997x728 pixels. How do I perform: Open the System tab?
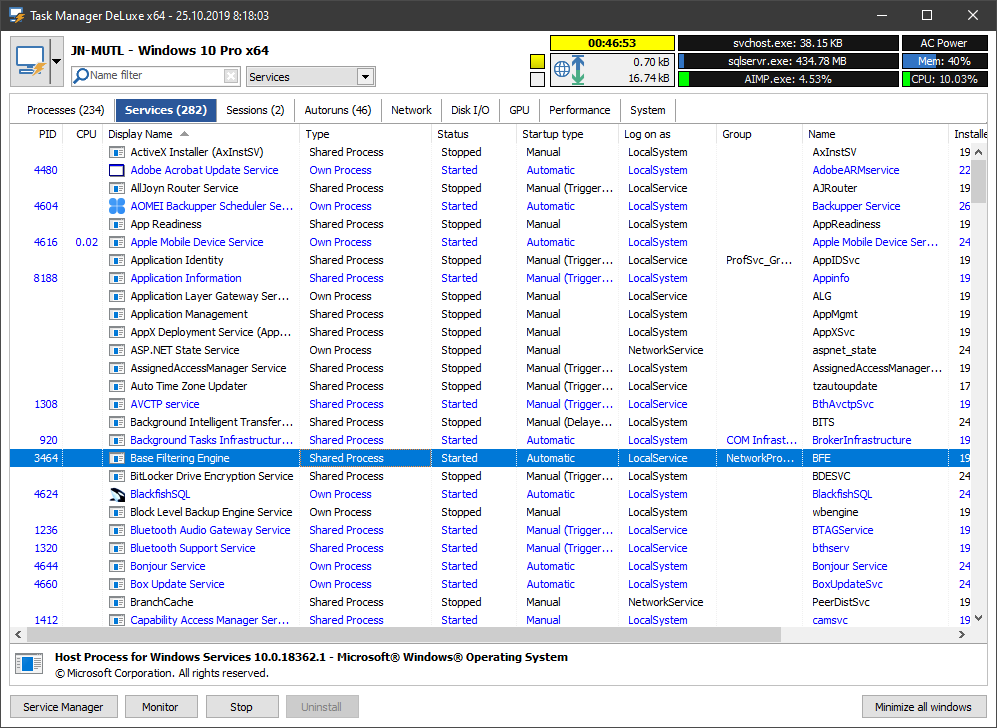click(648, 110)
